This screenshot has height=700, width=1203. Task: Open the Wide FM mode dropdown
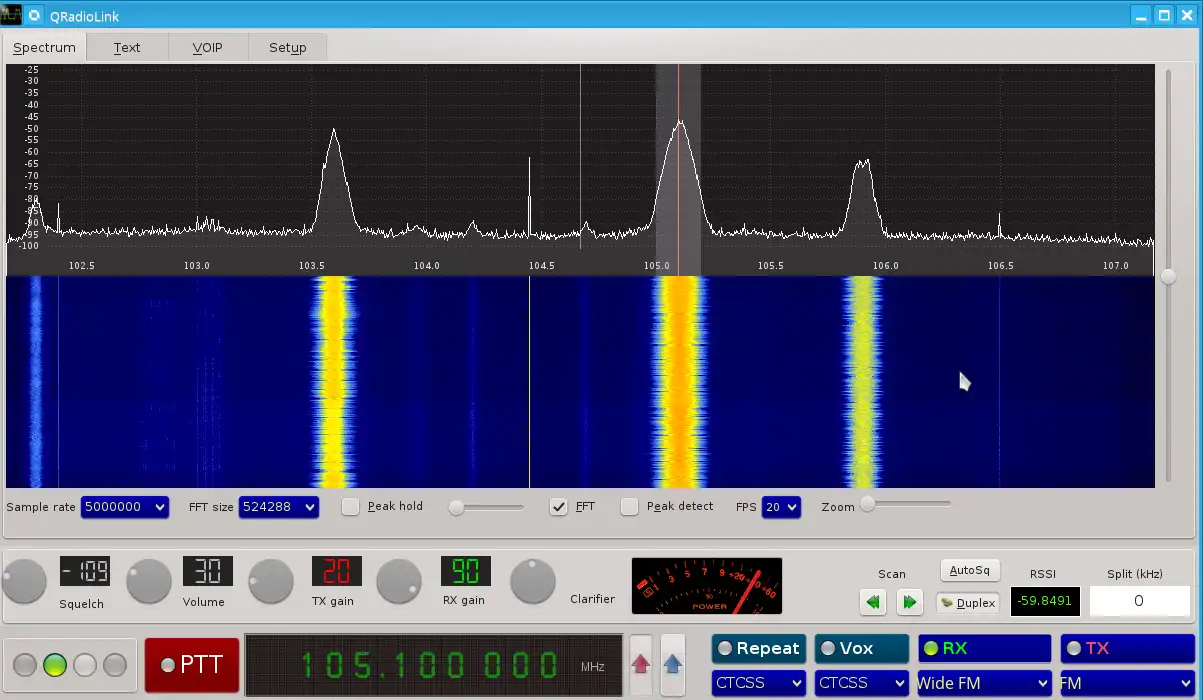pyautogui.click(x=983, y=684)
